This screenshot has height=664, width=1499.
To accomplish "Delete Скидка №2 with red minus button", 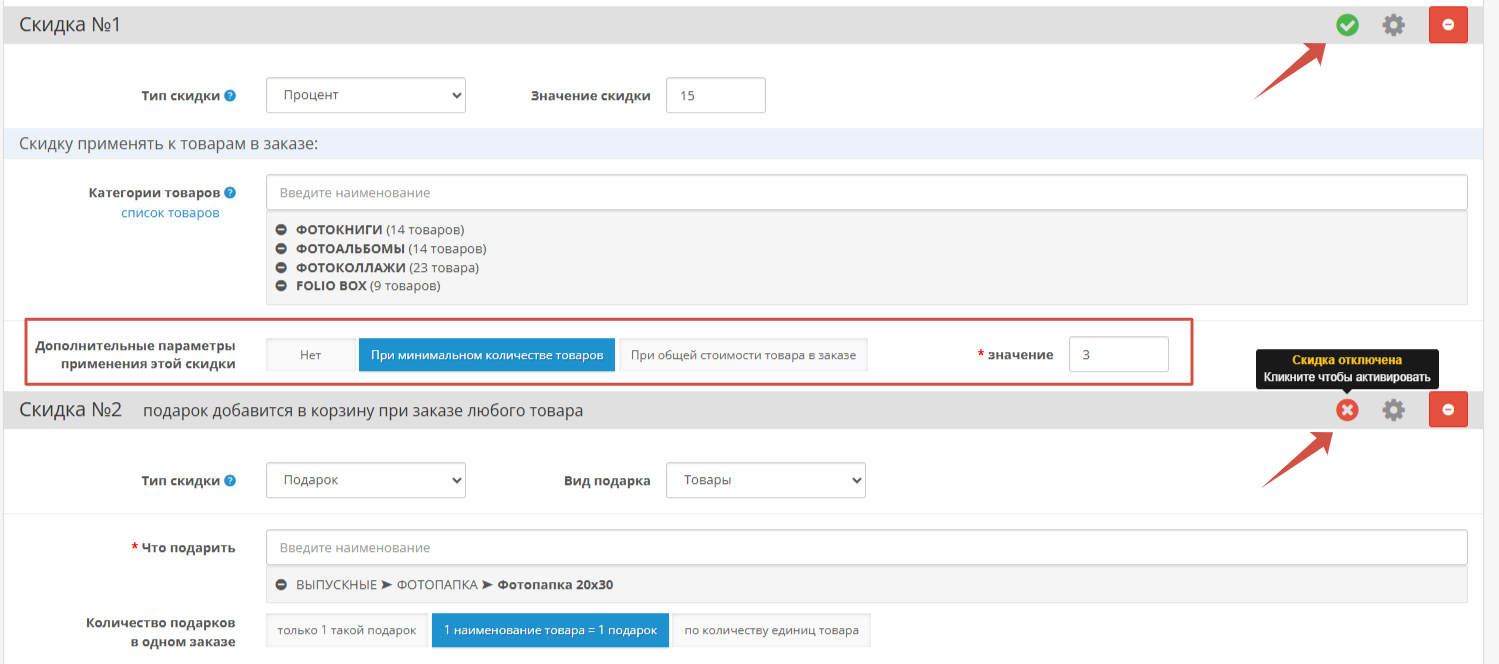I will tap(1448, 409).
